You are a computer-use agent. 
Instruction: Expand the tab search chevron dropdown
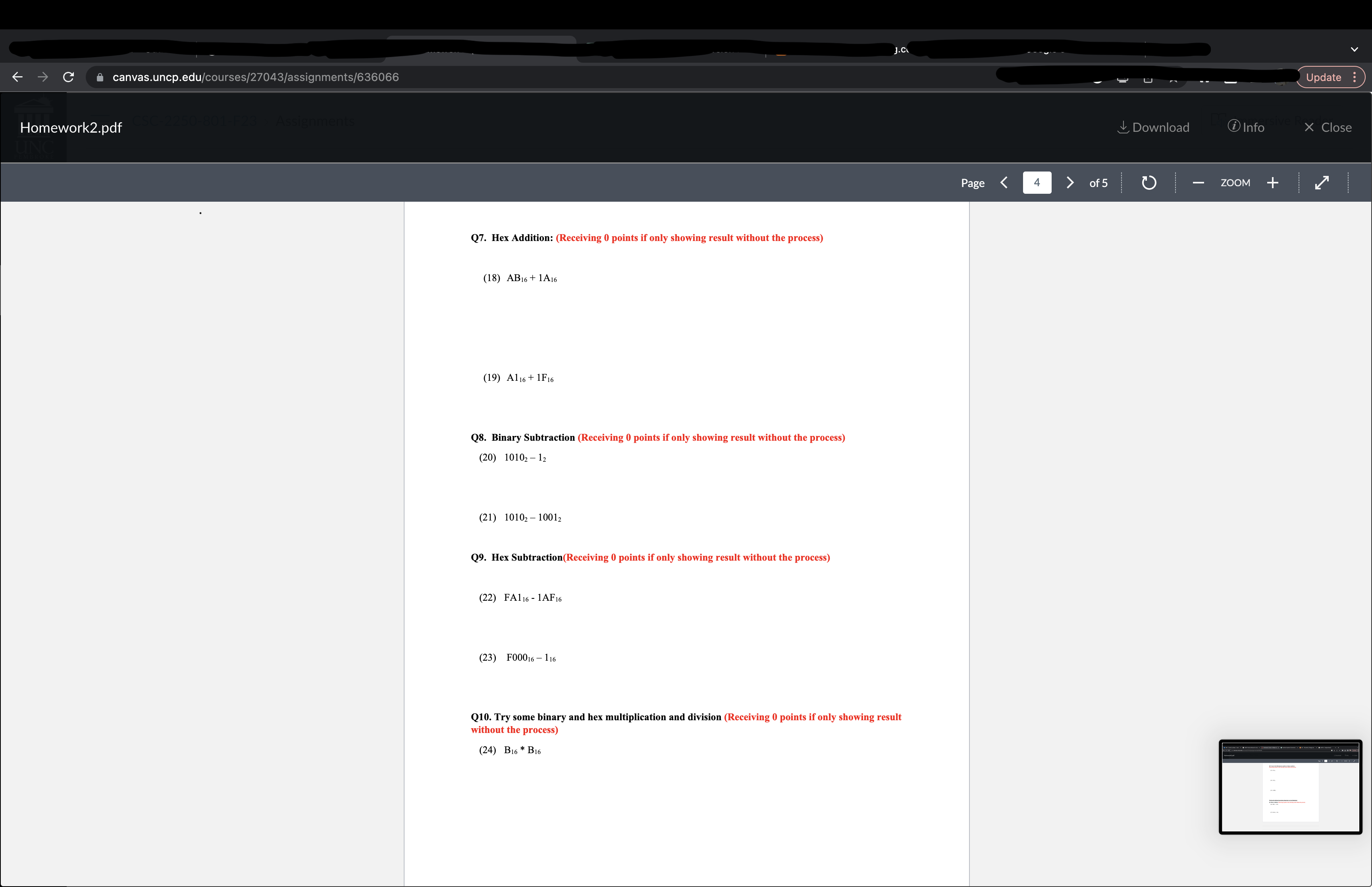tap(1354, 50)
